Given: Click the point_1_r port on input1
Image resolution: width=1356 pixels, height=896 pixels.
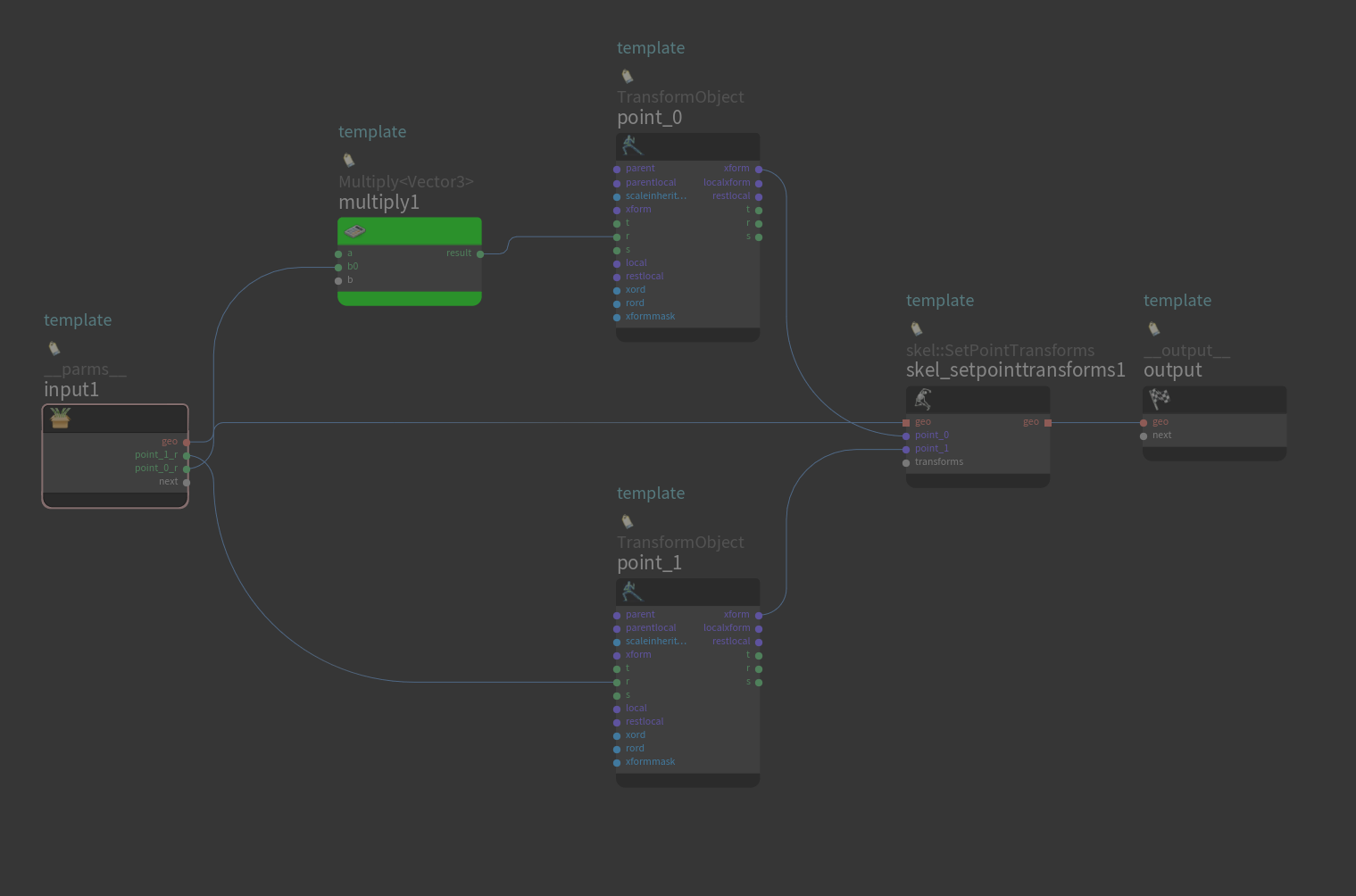Looking at the screenshot, I should pos(187,455).
